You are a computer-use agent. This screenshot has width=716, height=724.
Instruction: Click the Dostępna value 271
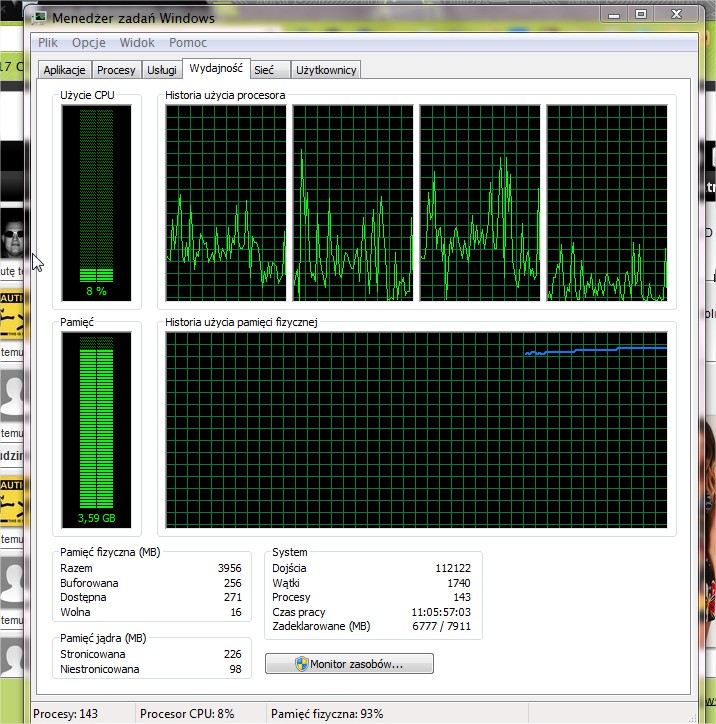[x=233, y=597]
